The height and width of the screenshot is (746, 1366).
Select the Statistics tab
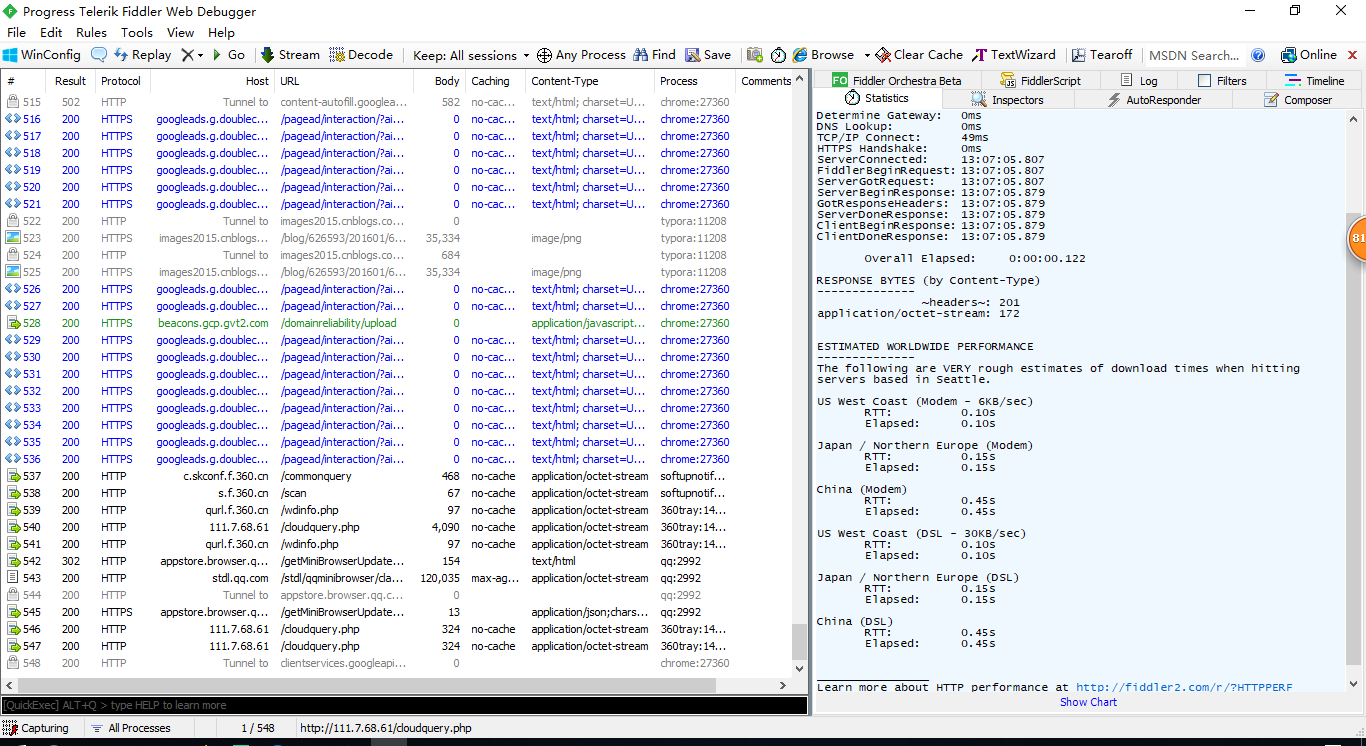click(x=877, y=99)
